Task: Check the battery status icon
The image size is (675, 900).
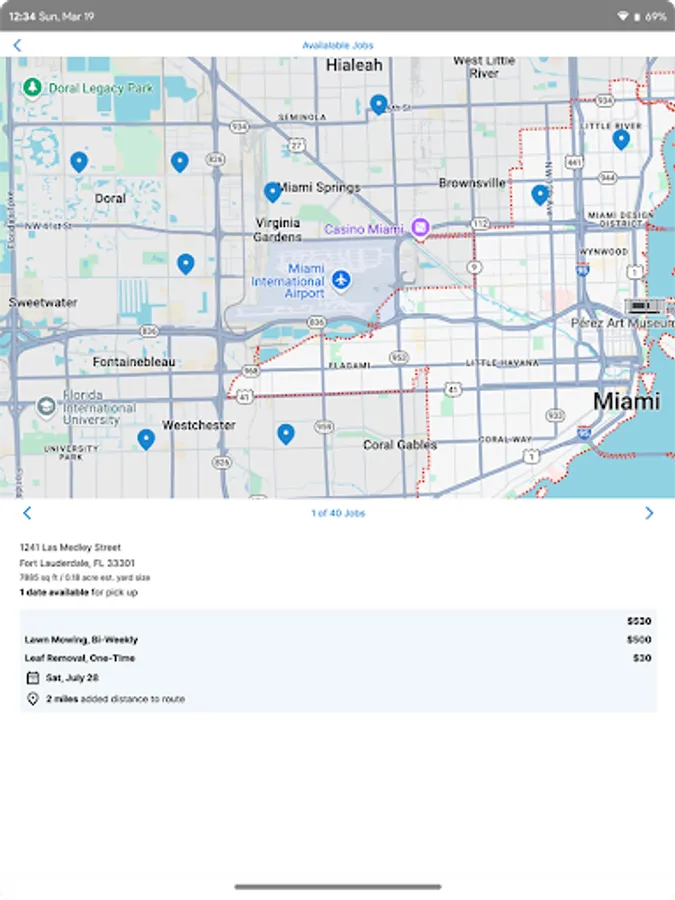Action: (x=637, y=17)
